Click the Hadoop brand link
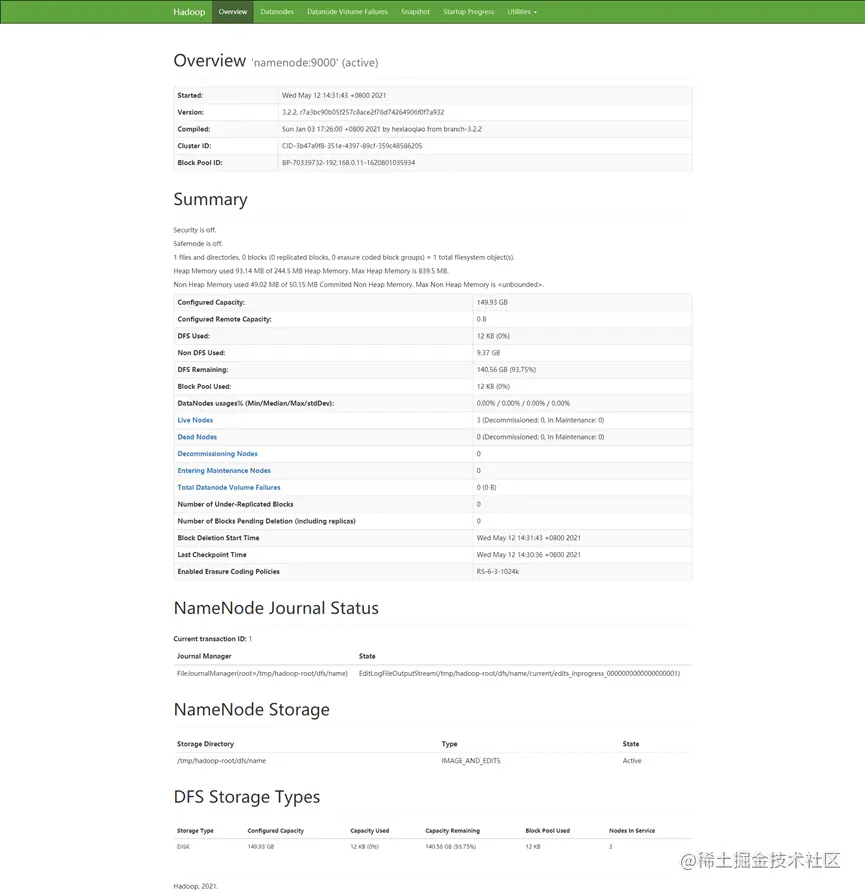865x895 pixels. click(189, 12)
